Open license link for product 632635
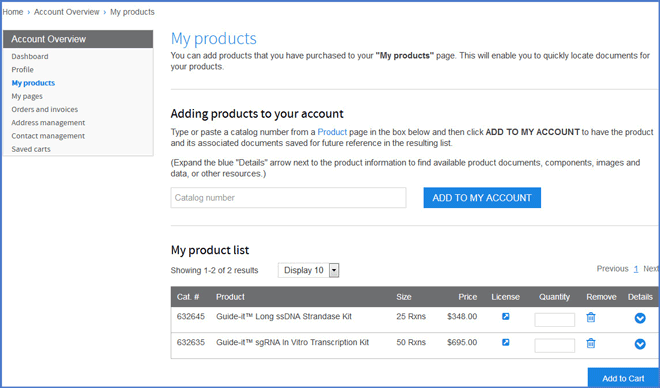The image size is (660, 388). click(x=506, y=342)
